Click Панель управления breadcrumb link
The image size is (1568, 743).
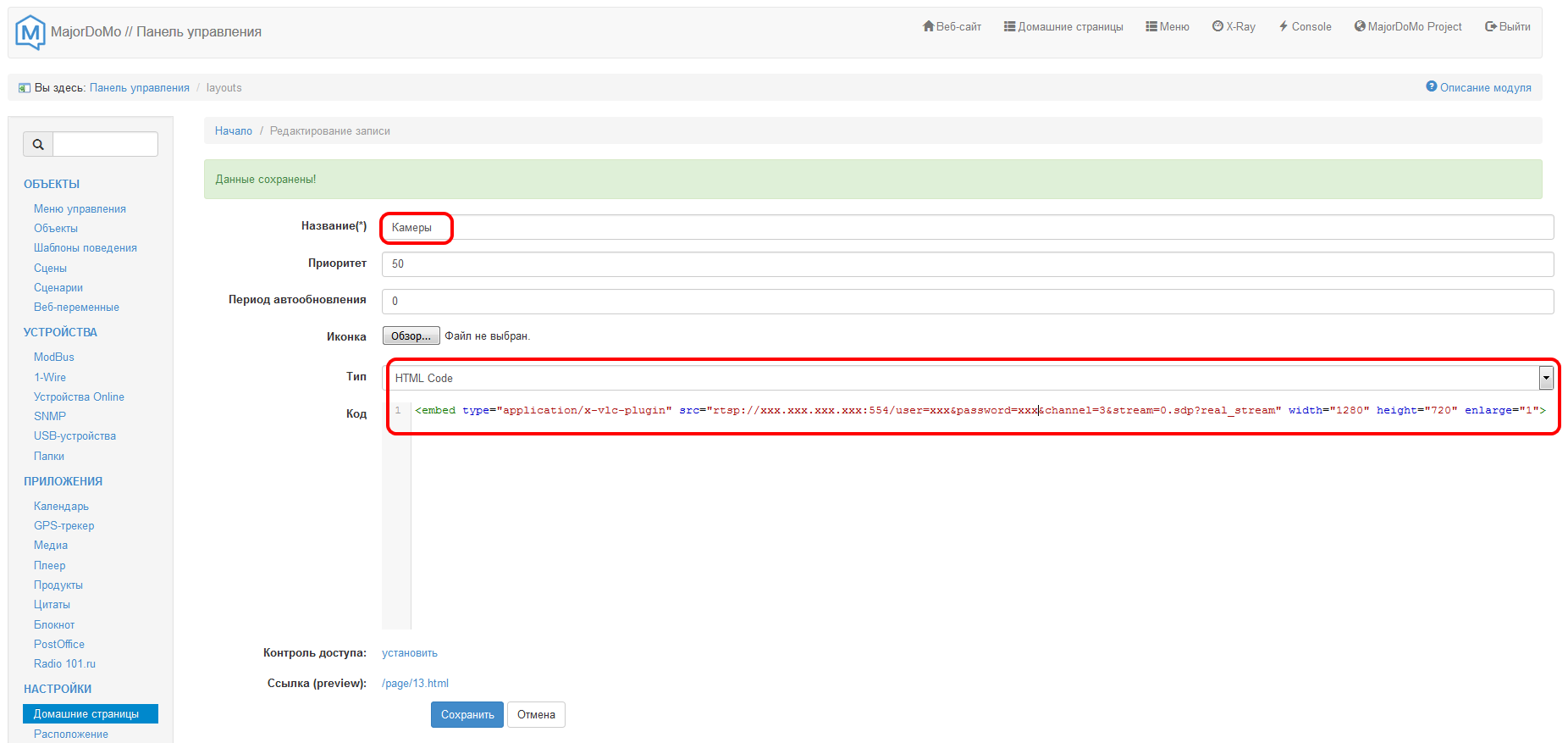point(140,88)
